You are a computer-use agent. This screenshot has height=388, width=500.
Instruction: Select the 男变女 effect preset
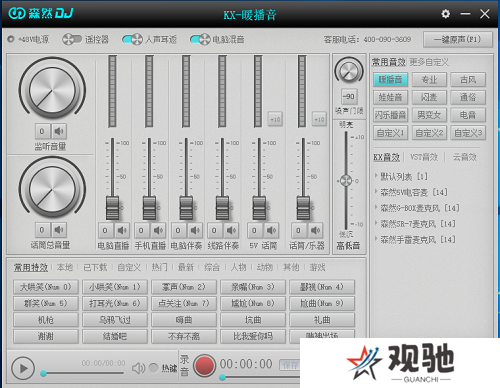click(x=429, y=115)
